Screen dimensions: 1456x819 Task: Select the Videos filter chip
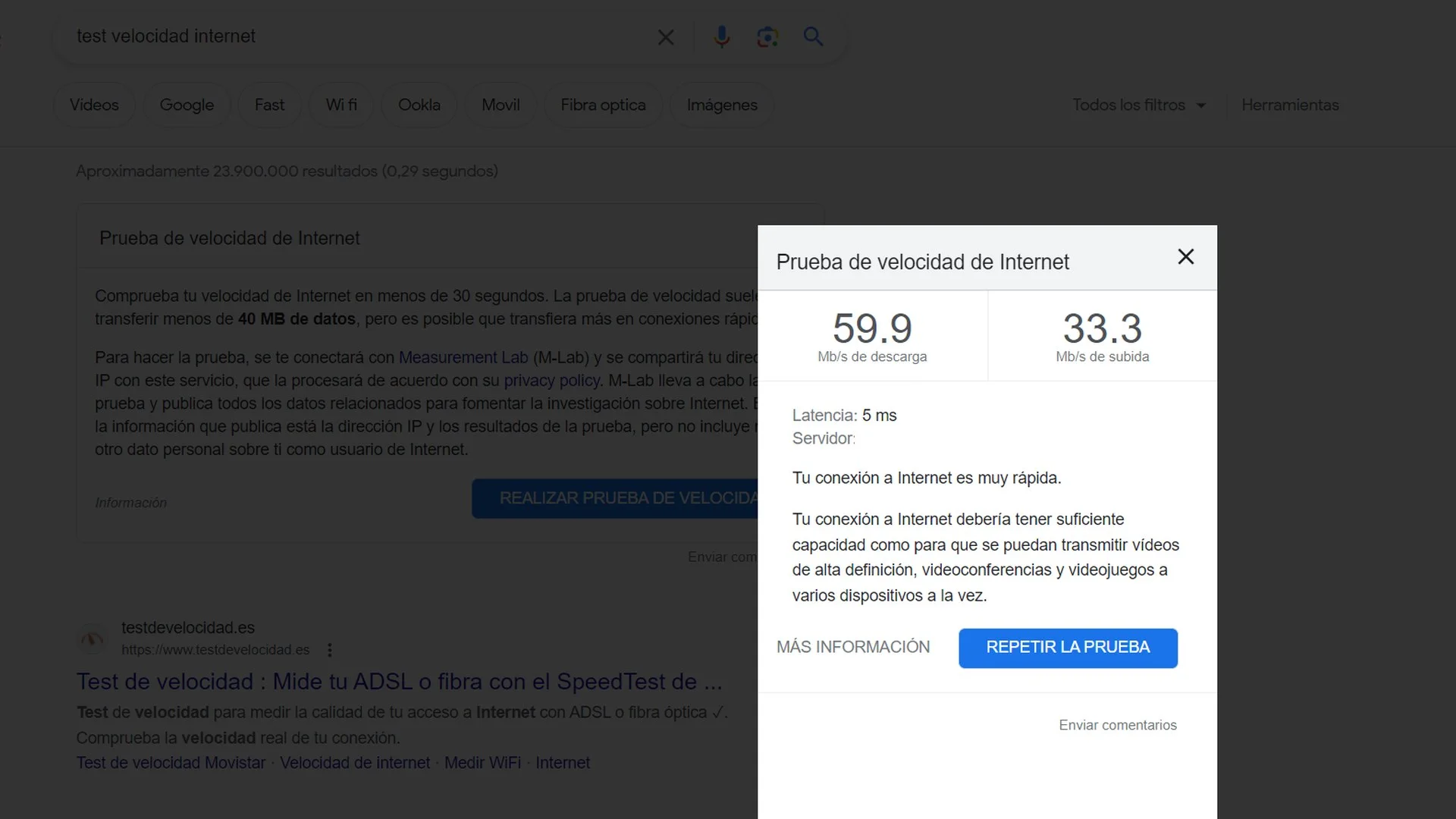tap(94, 105)
